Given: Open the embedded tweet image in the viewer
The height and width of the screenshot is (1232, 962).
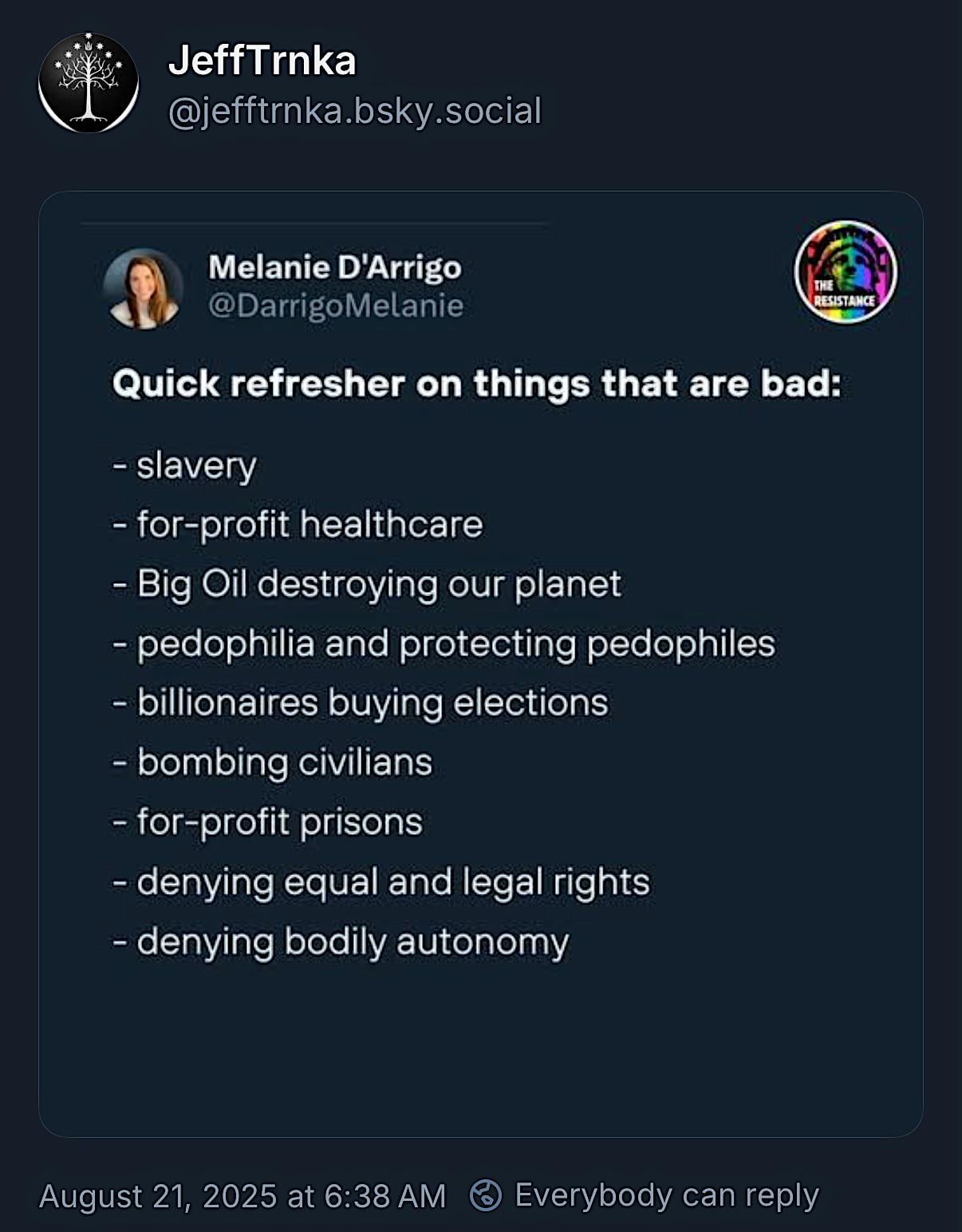Looking at the screenshot, I should [x=481, y=664].
